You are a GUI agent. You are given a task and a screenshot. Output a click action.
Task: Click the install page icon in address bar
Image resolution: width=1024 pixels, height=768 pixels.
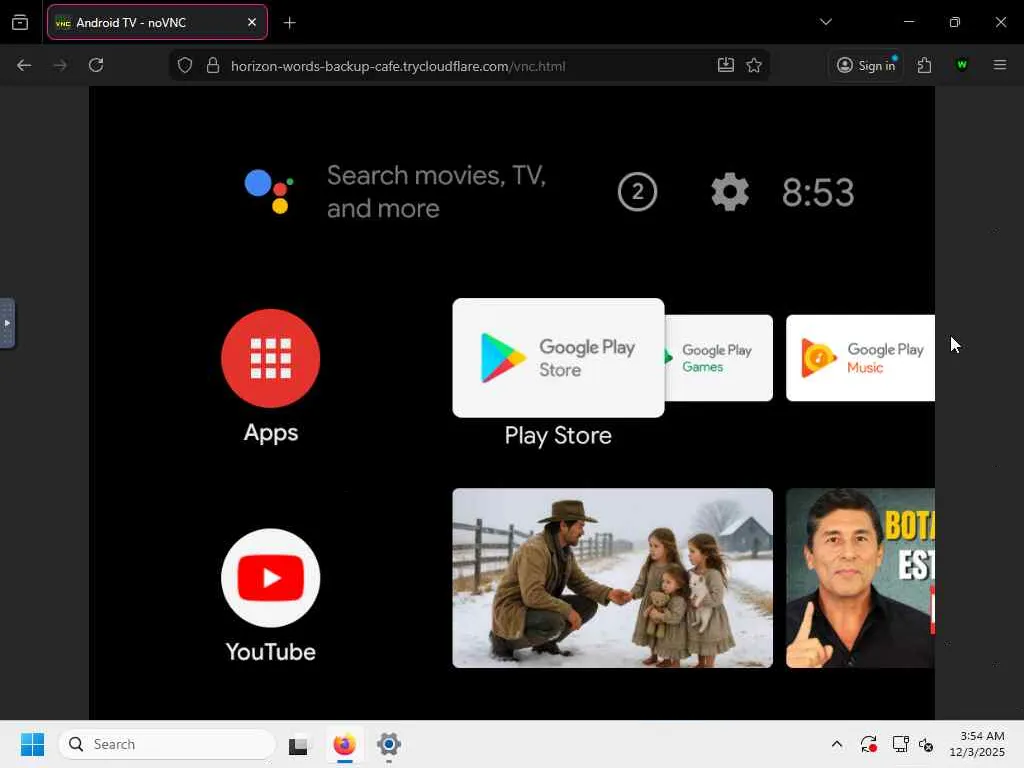click(726, 65)
